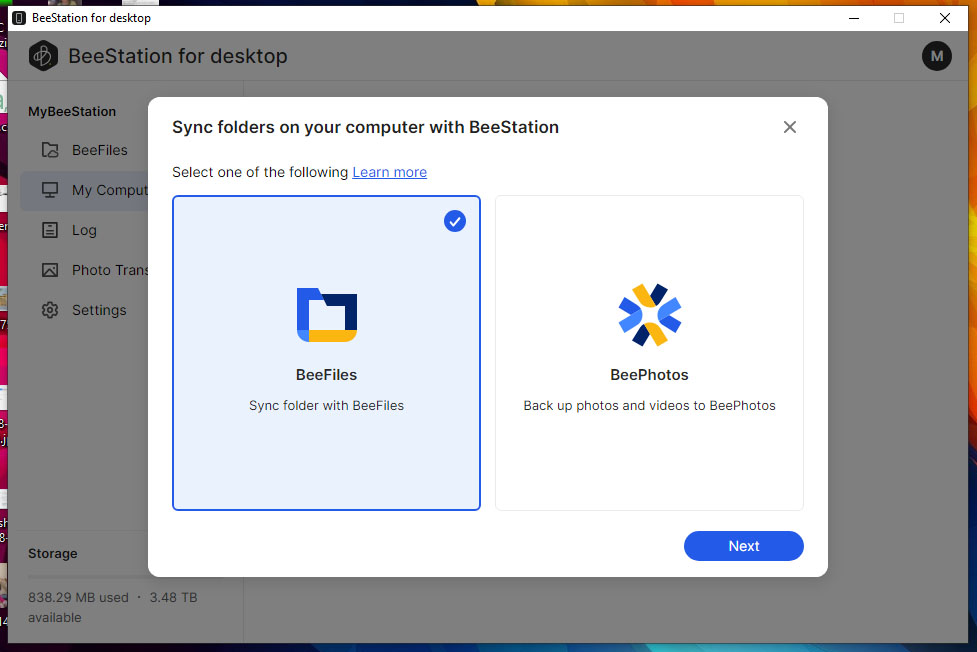Open the Log sidebar menu item

(x=84, y=230)
